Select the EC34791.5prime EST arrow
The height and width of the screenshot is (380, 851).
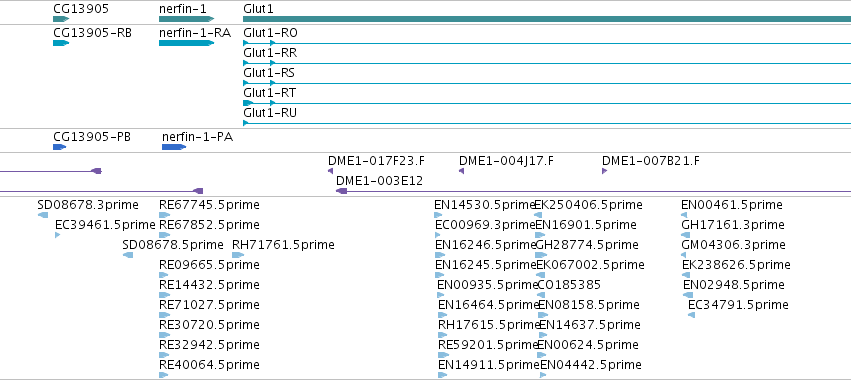691,315
